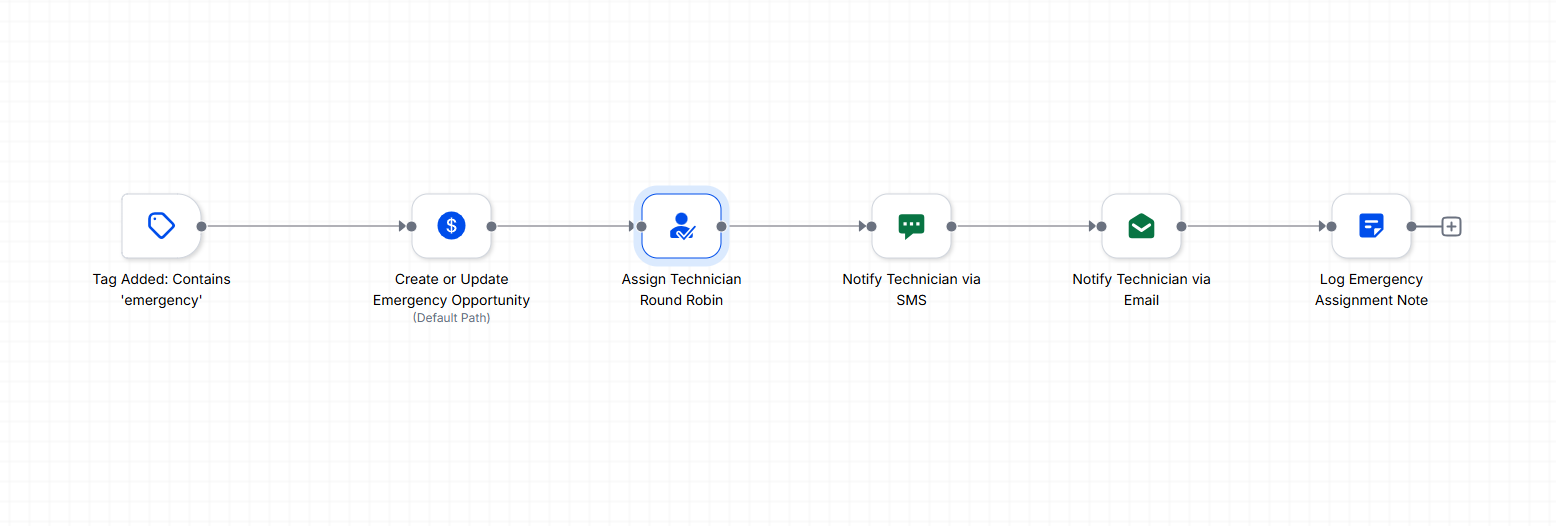1556x526 pixels.
Task: Click the "Notify Technician via SMS" label
Action: [911, 289]
